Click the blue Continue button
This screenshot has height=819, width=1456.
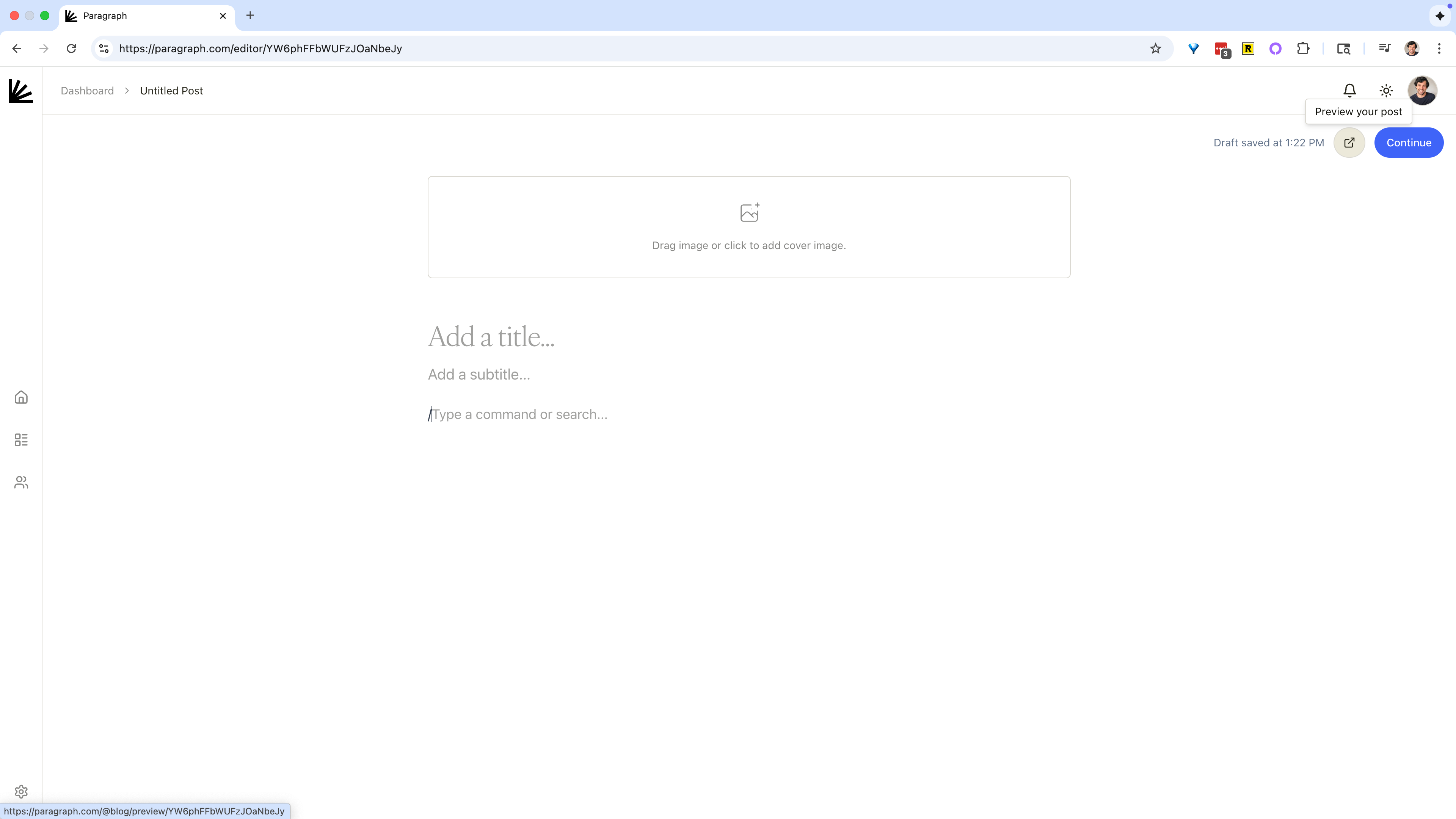click(1409, 143)
